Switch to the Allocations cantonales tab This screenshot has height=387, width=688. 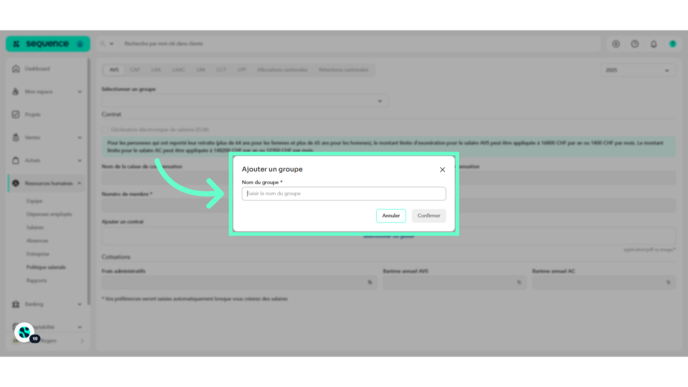click(x=283, y=70)
